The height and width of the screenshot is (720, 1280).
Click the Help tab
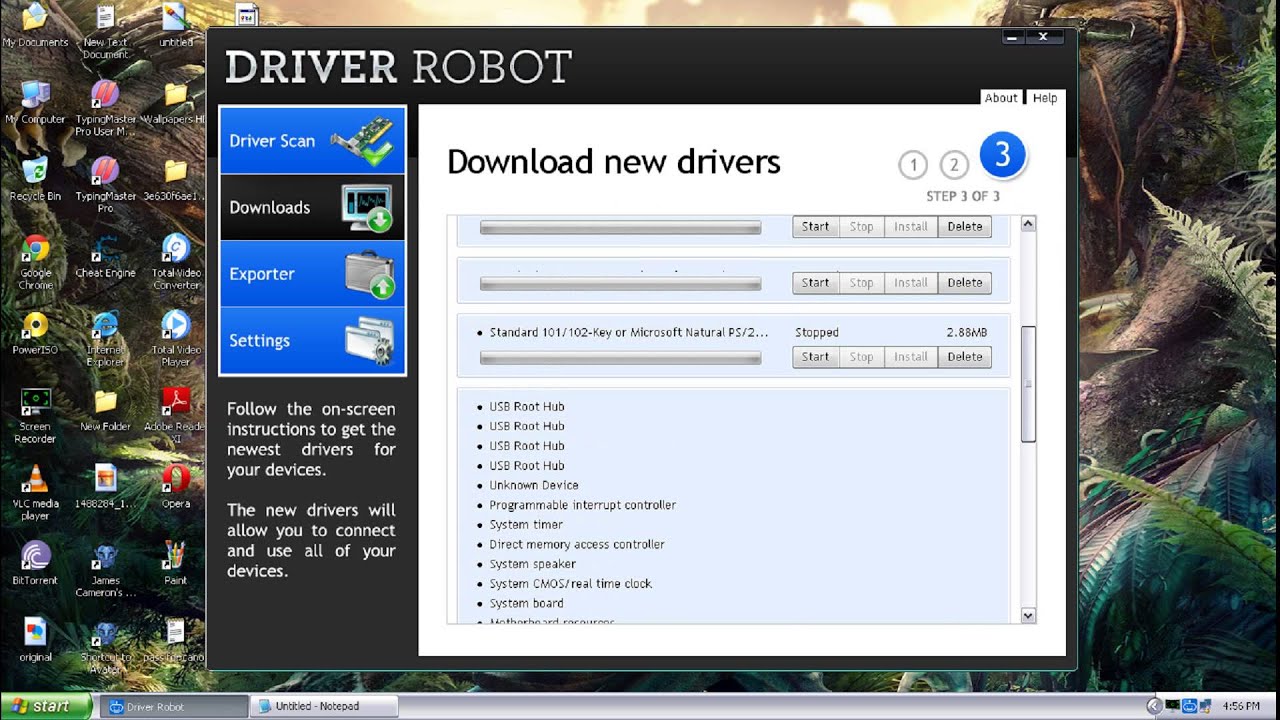[x=1045, y=98]
